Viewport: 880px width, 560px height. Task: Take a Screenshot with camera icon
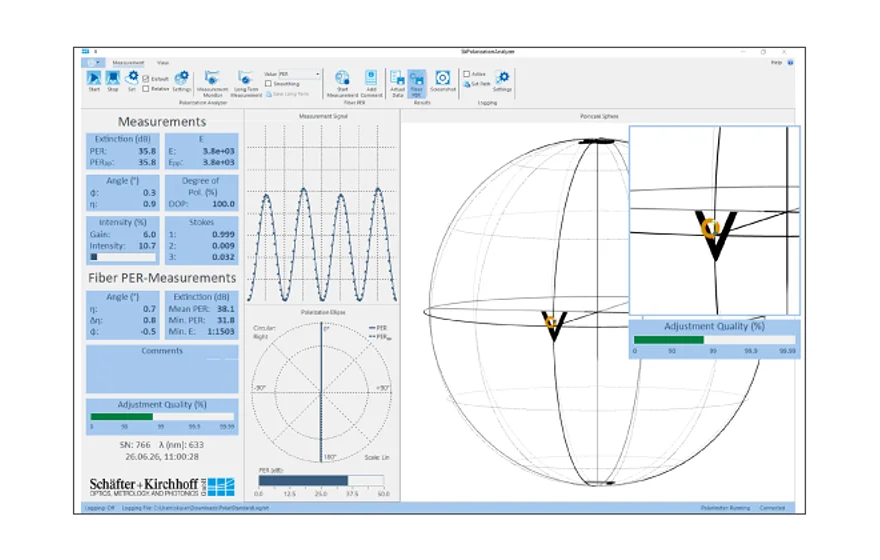point(442,78)
